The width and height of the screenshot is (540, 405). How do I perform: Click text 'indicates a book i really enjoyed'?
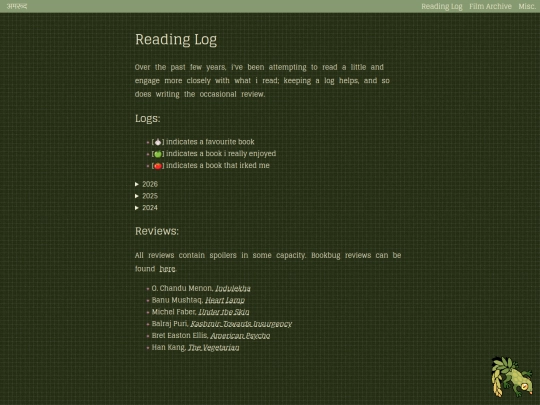221,154
